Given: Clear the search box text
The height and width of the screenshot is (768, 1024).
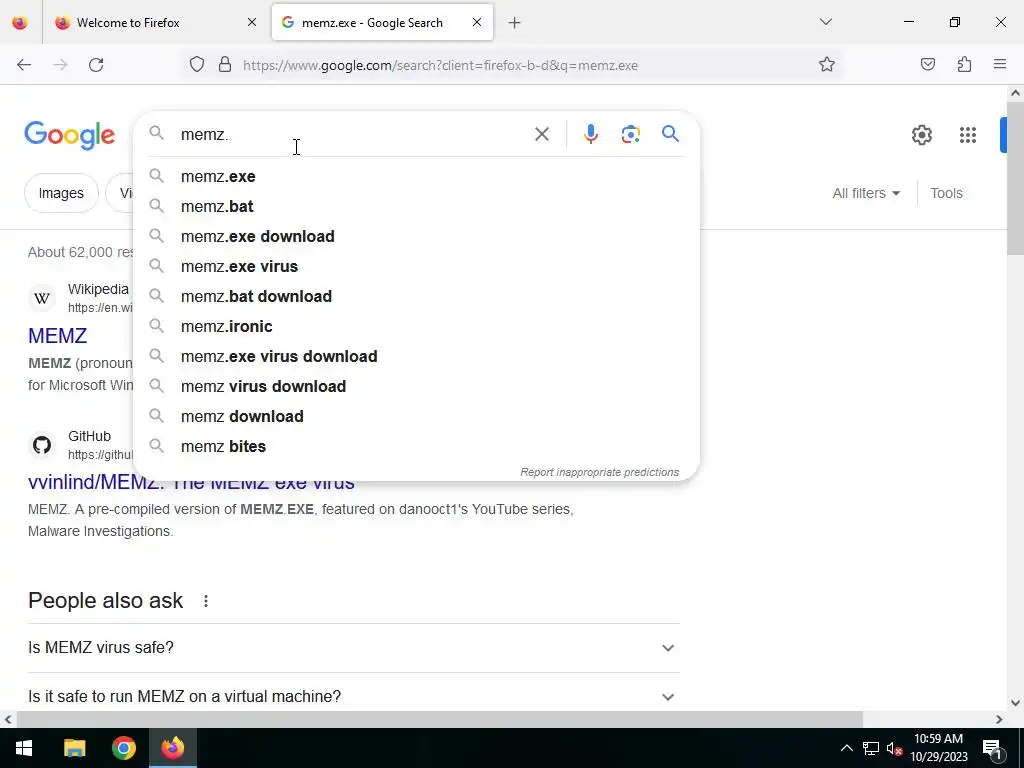Looking at the screenshot, I should (541, 134).
